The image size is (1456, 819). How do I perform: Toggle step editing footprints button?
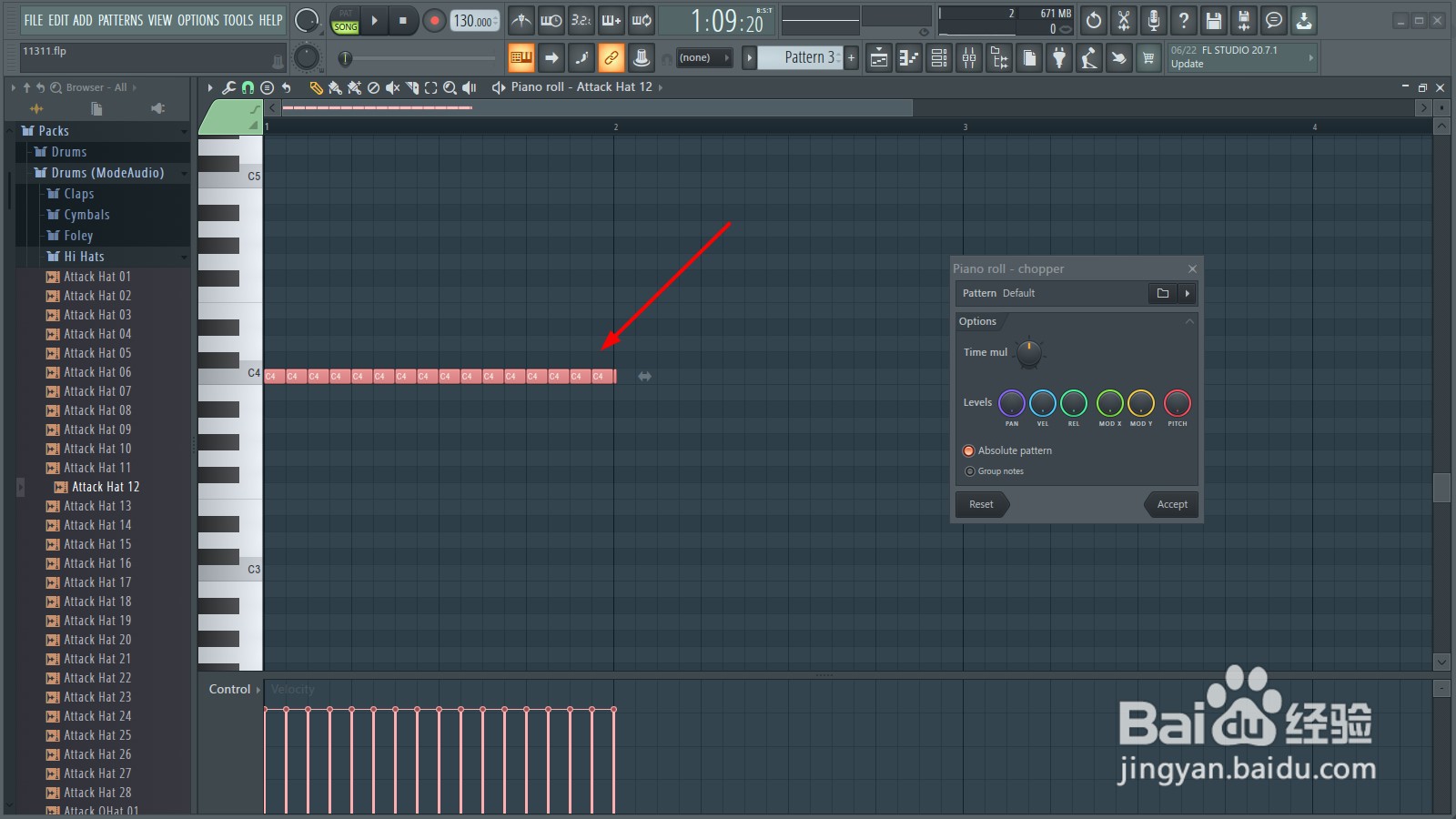tap(581, 58)
